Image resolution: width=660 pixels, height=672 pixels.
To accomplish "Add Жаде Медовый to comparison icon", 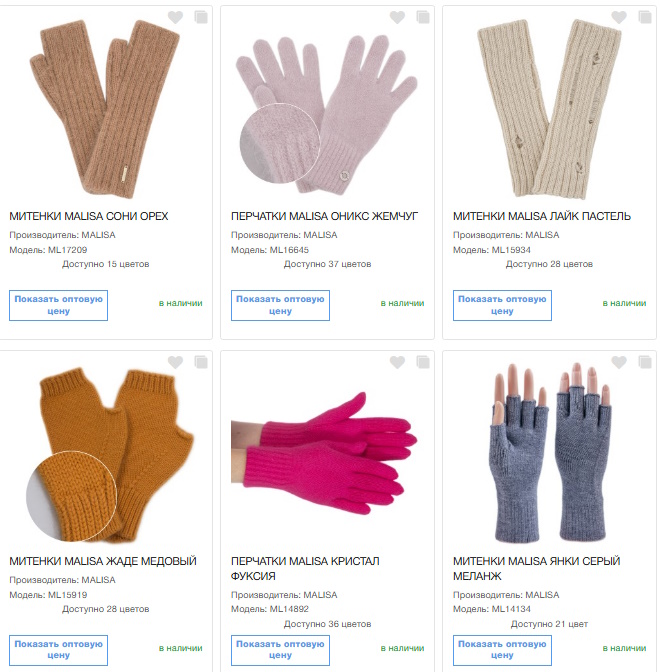I will (x=201, y=362).
